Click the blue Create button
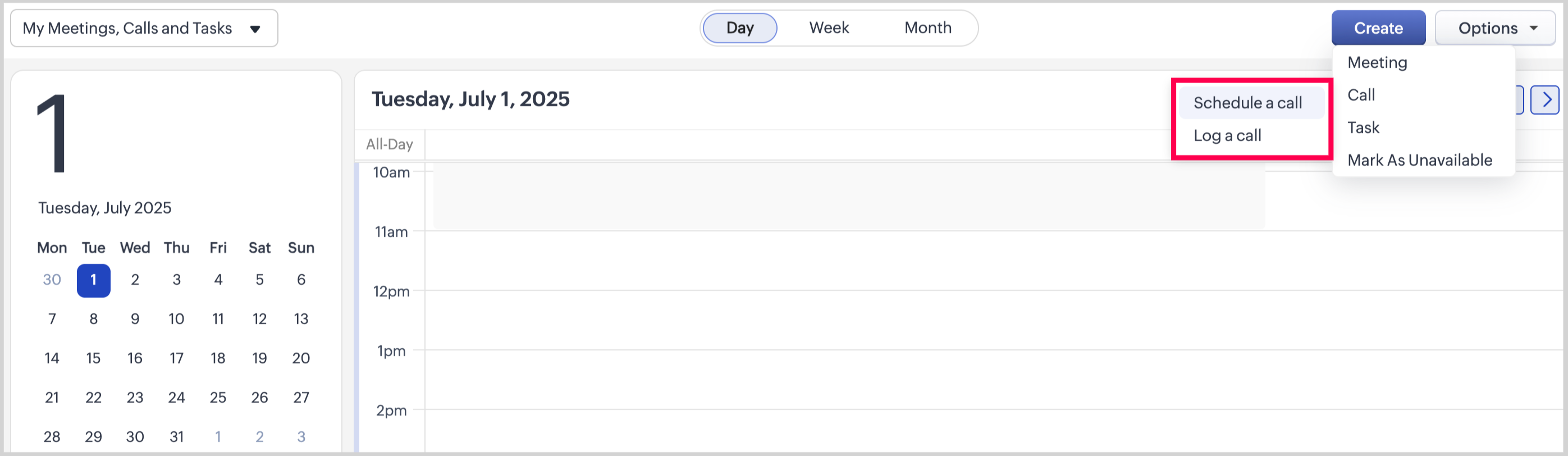The image size is (1568, 456). [x=1378, y=28]
